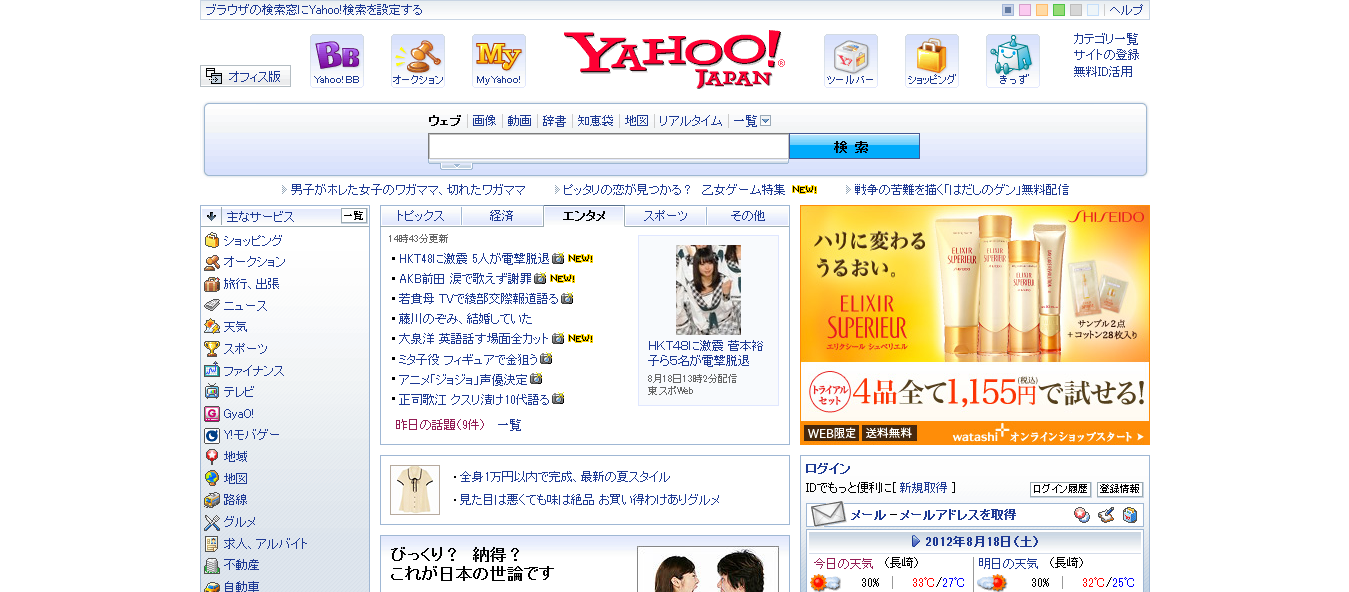This screenshot has height=592, width=1349.
Task: Choose the green theme color swatch
Action: click(1059, 10)
